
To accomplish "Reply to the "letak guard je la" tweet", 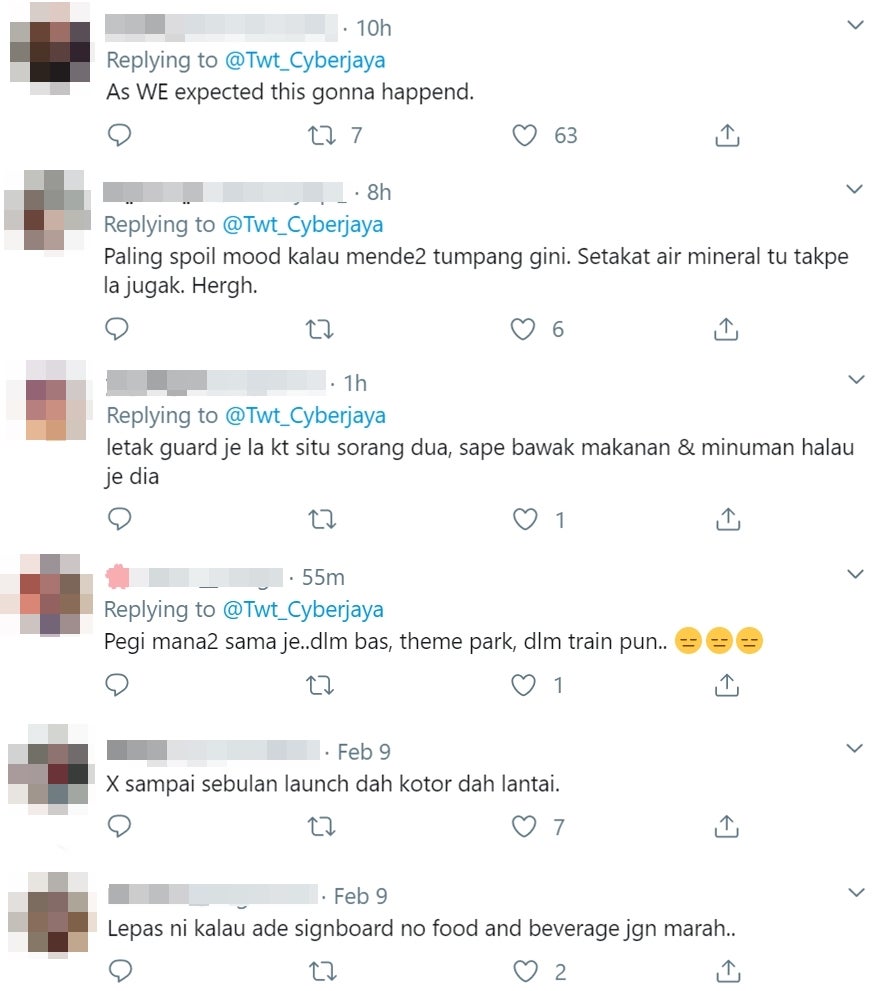I will click(119, 519).
